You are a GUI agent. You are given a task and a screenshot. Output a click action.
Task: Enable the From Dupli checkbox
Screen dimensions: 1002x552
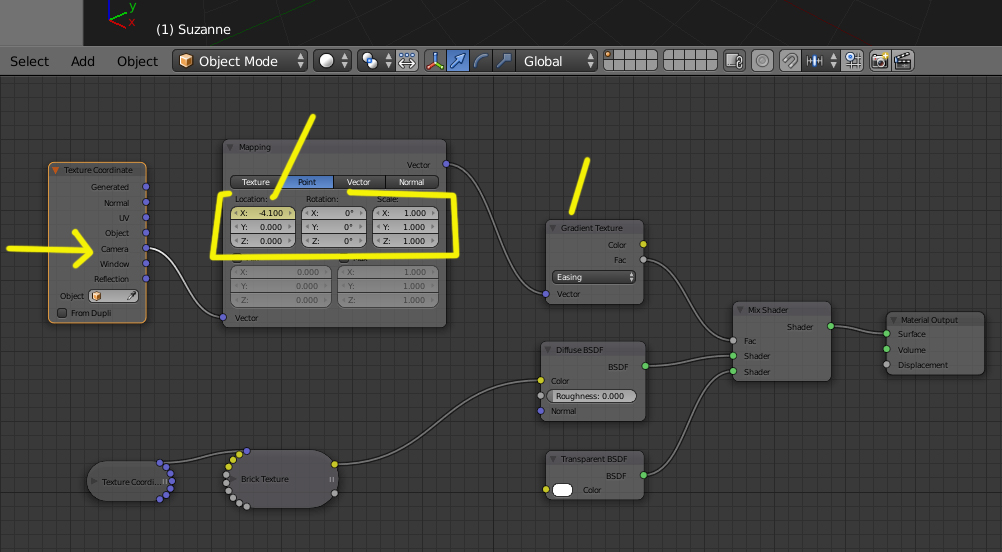point(62,313)
